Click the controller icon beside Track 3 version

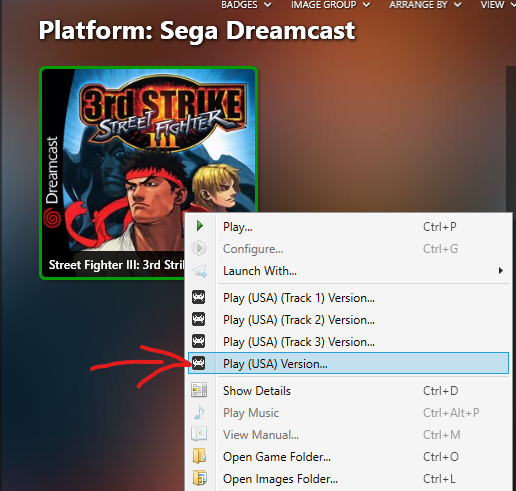[x=198, y=341]
